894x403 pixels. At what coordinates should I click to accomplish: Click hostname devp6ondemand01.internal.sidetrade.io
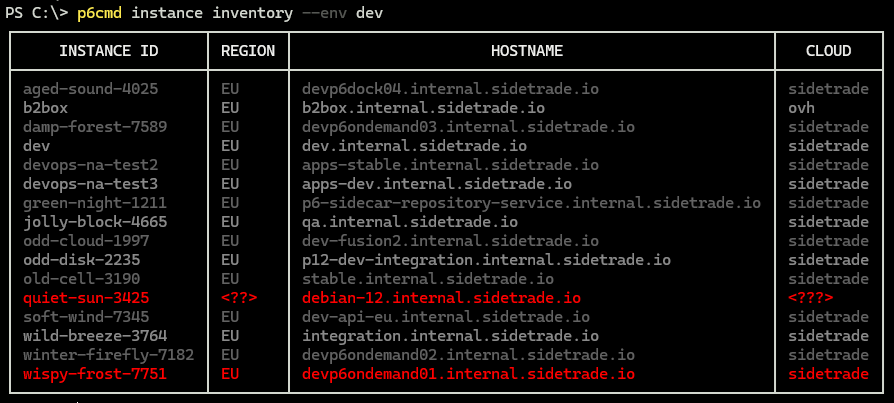tap(469, 374)
